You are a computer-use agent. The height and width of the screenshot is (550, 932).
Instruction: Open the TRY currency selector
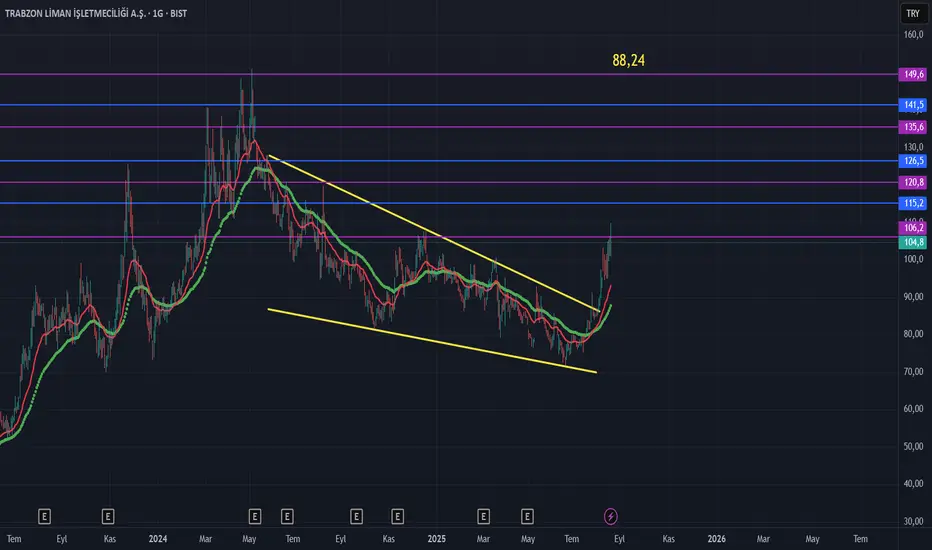913,13
